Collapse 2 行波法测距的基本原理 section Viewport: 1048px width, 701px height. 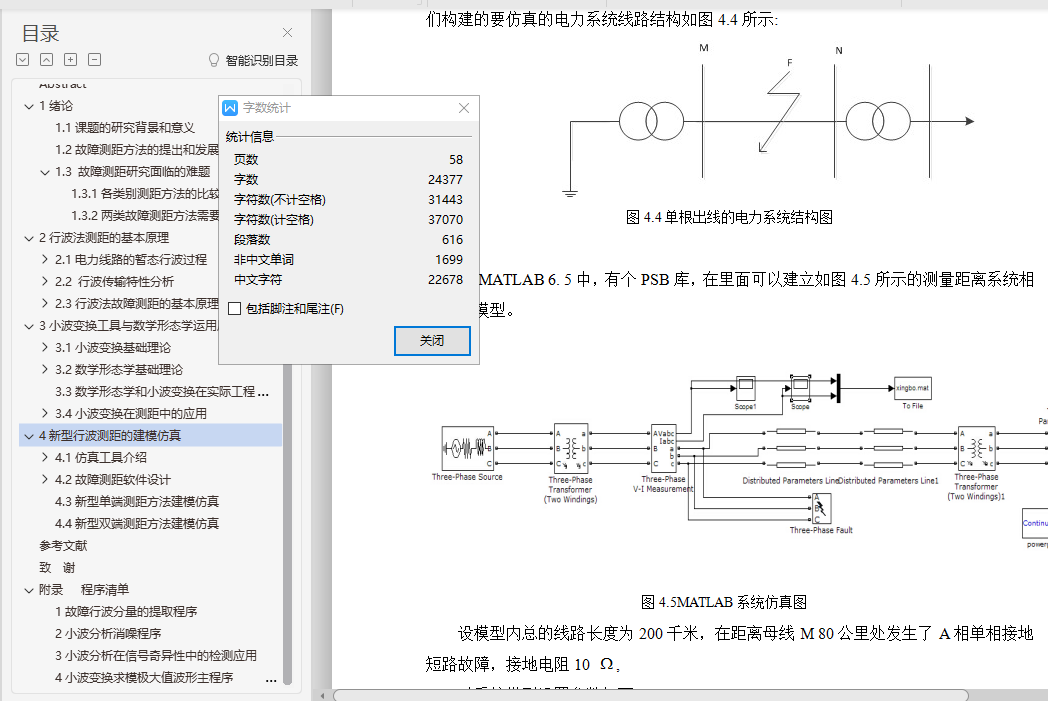[29, 239]
